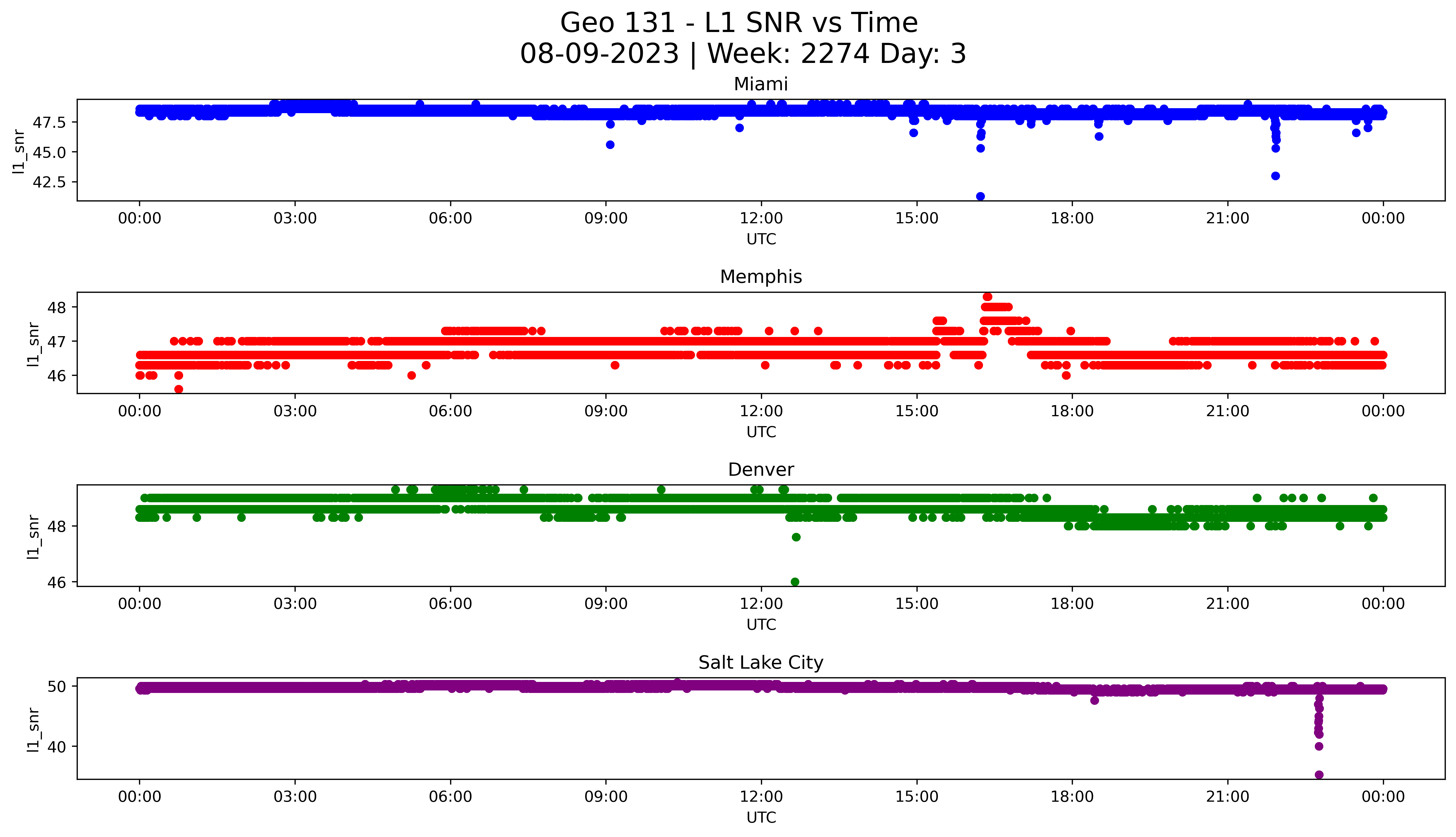Click the 09:00 tick label on Miami axis
Image resolution: width=1456 pixels, height=837 pixels.
pos(606,219)
